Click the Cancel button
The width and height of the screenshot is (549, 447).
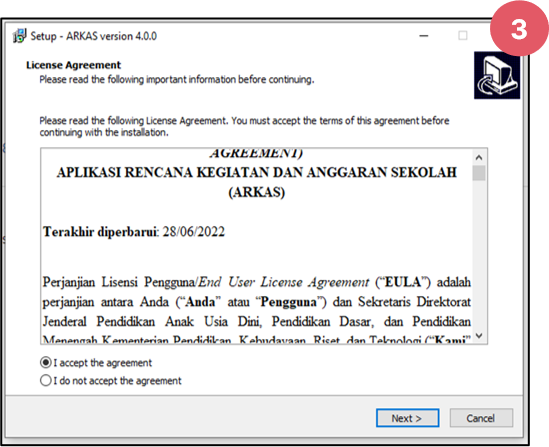click(481, 418)
